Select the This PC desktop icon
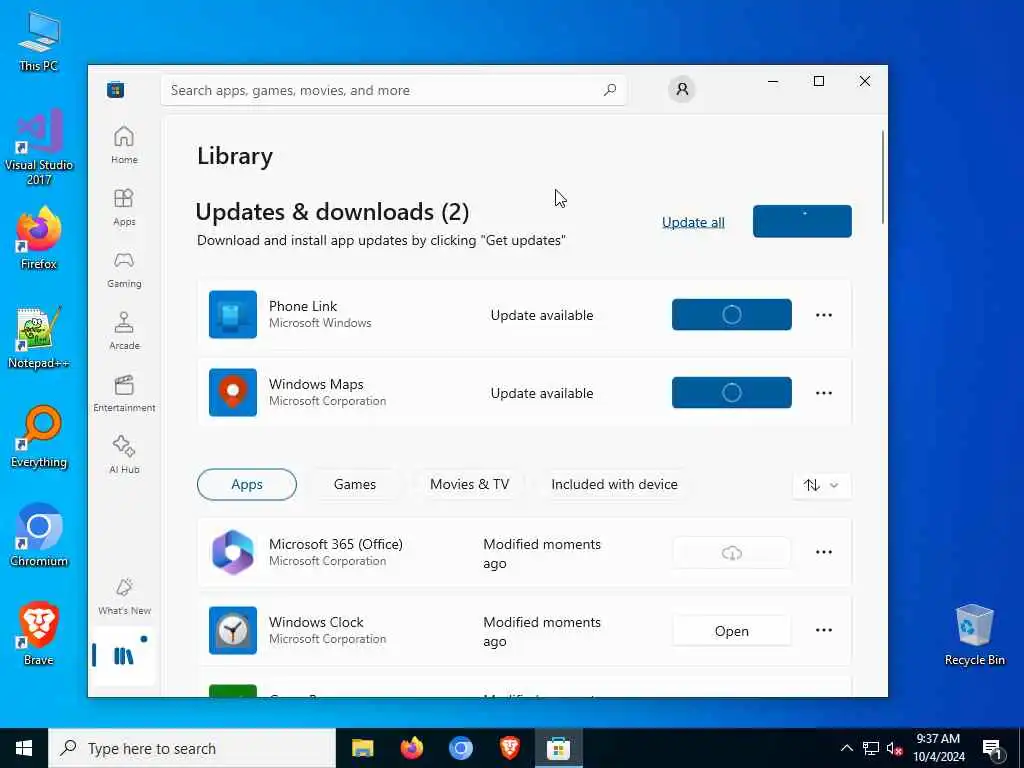This screenshot has width=1024, height=768. coord(39,41)
